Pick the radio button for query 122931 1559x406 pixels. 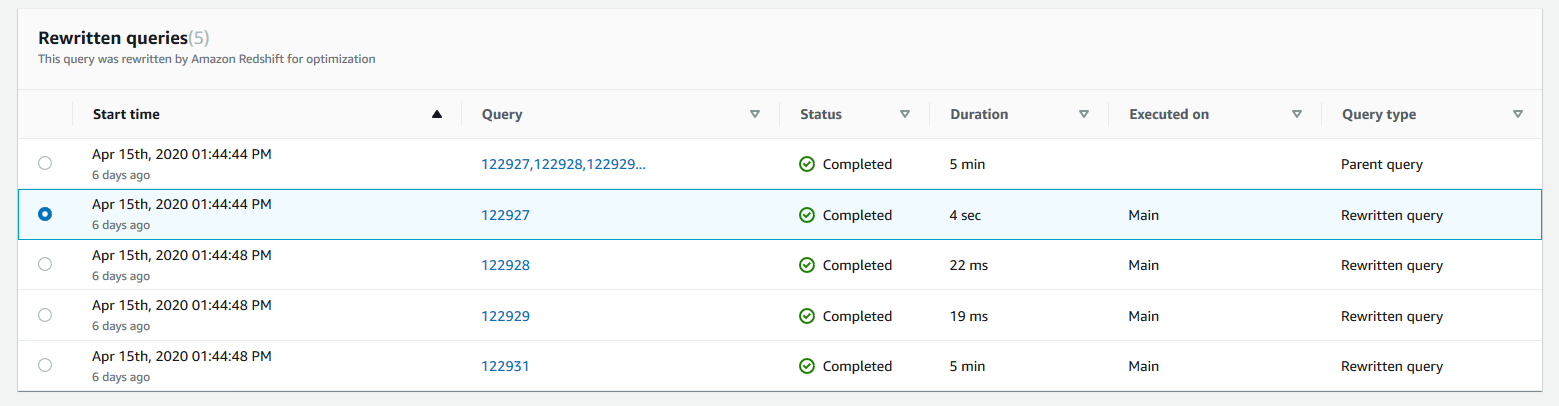point(45,365)
